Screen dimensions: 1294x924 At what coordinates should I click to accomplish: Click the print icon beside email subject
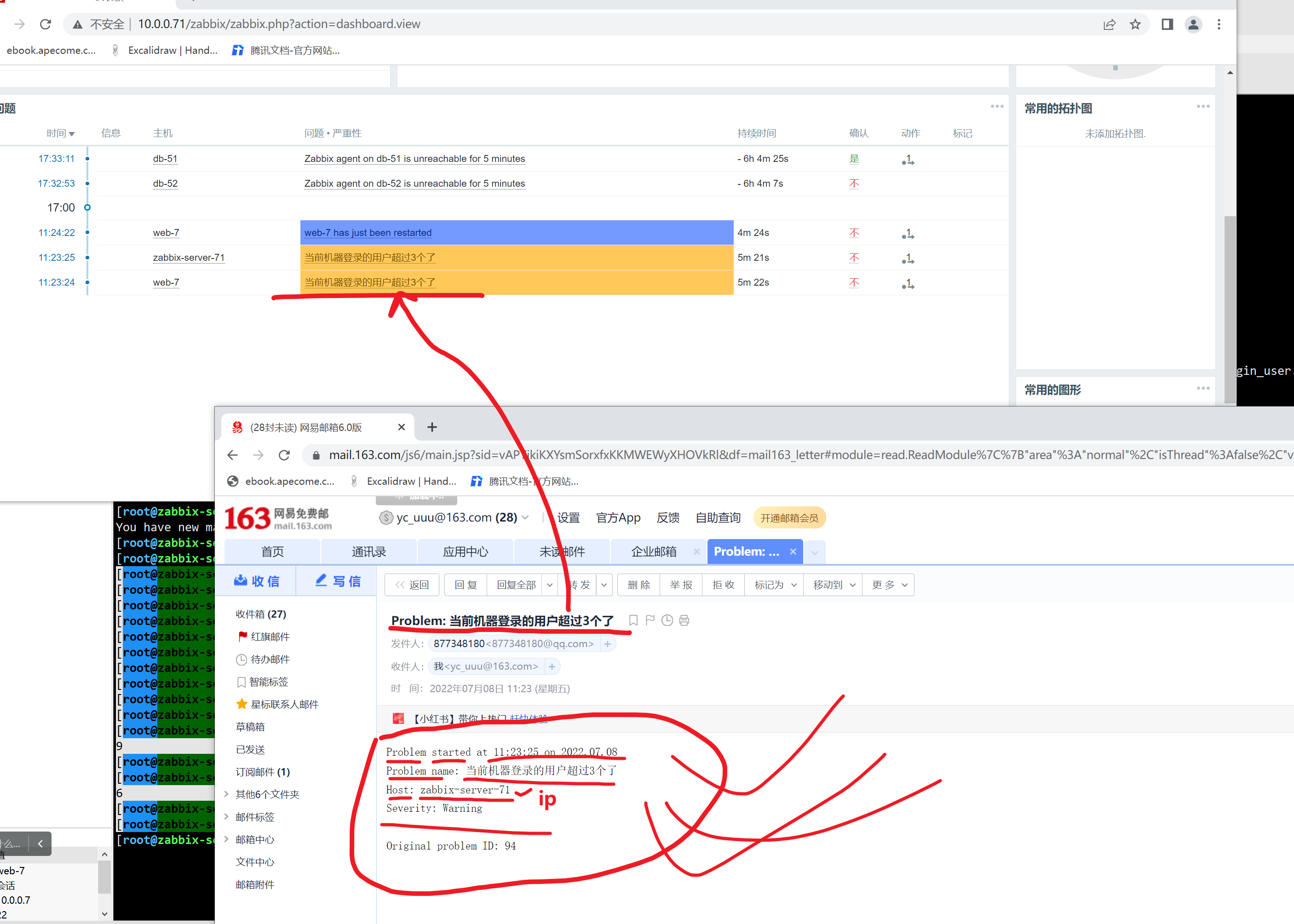click(684, 620)
